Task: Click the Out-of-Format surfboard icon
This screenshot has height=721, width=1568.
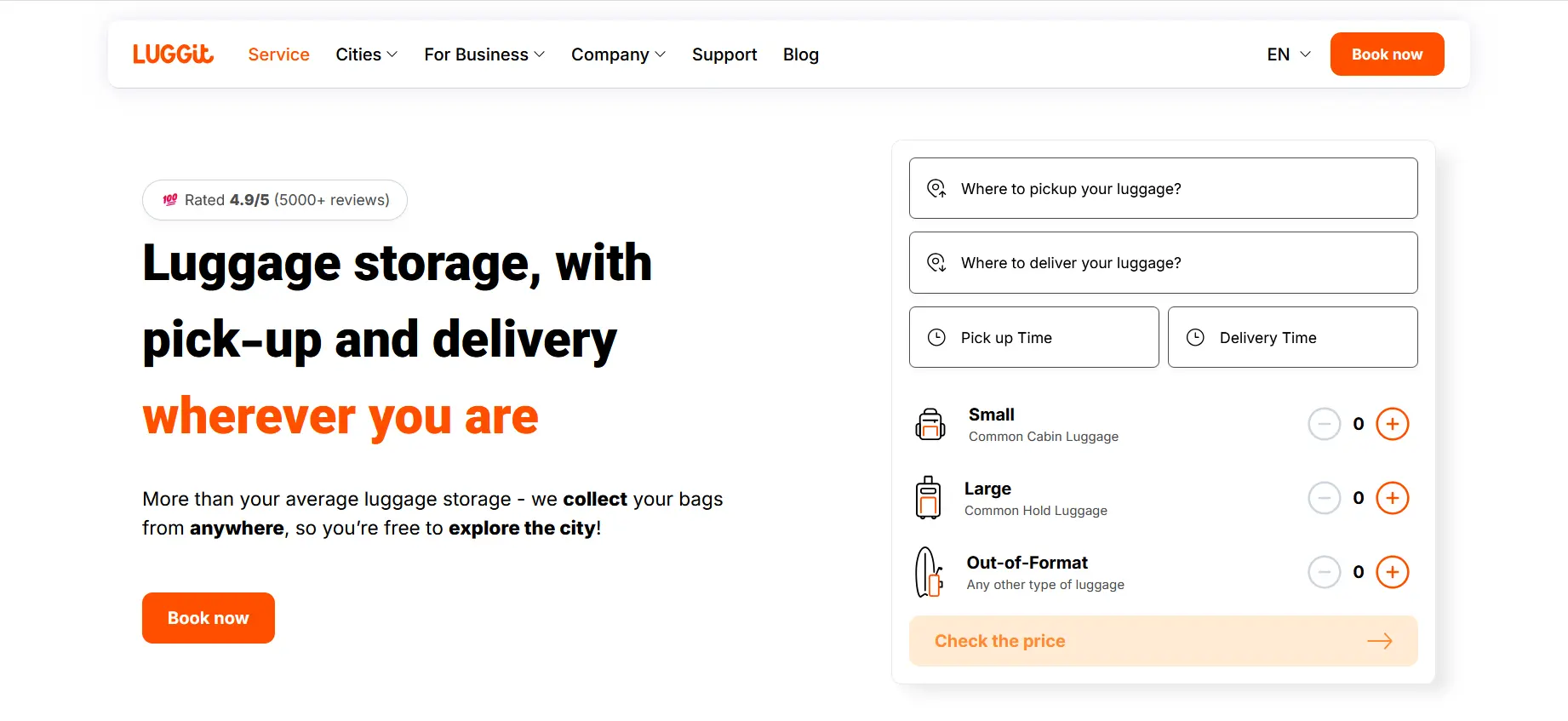Action: pos(929,572)
